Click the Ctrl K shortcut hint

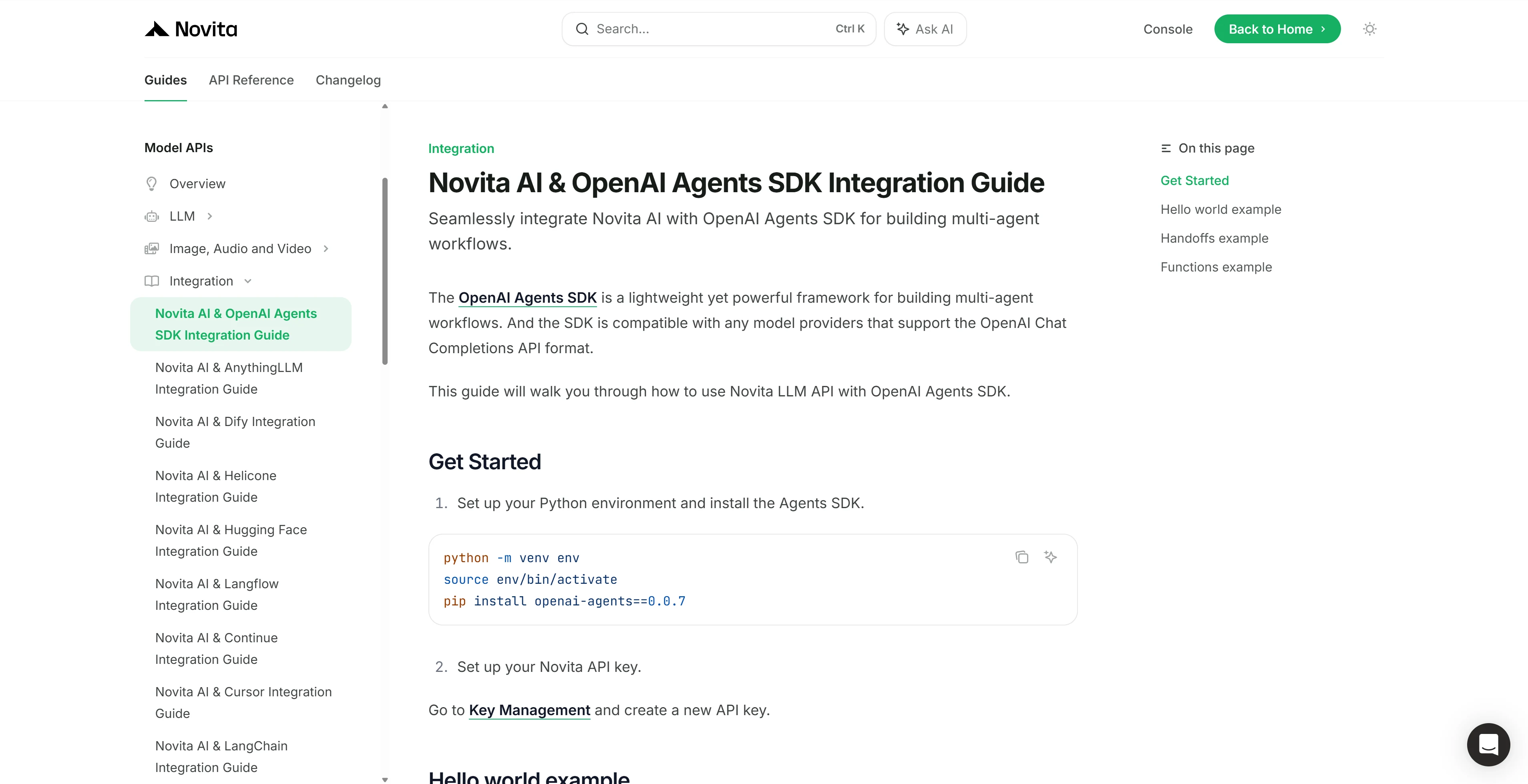point(849,29)
